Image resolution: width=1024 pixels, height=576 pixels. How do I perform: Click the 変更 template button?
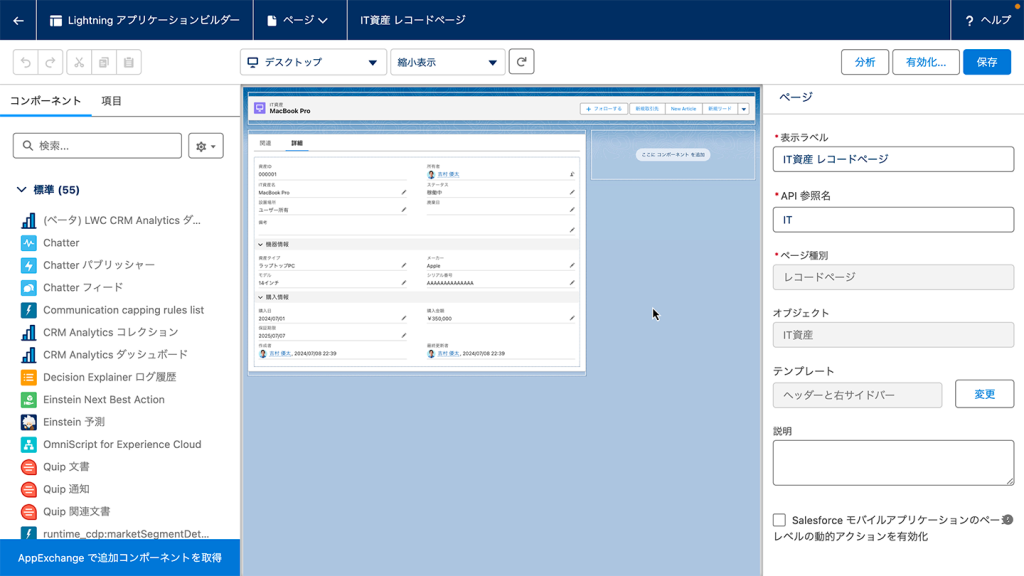(x=984, y=394)
